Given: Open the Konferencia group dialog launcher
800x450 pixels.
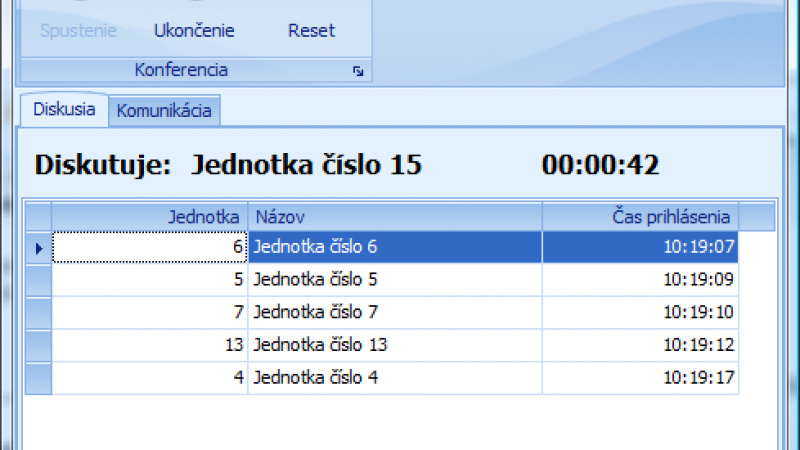Looking at the screenshot, I should [x=357, y=71].
